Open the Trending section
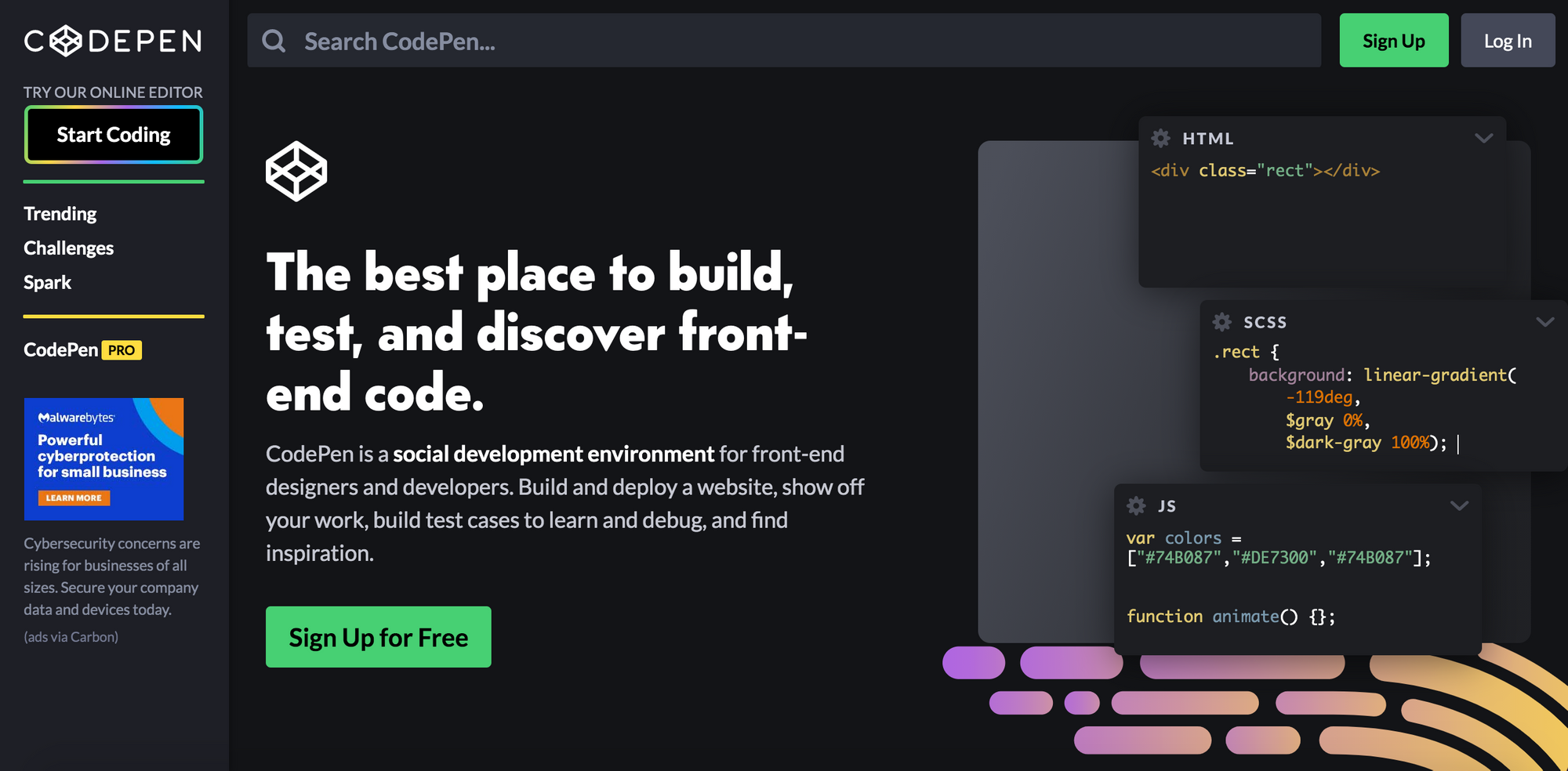The width and height of the screenshot is (1568, 771). click(60, 213)
